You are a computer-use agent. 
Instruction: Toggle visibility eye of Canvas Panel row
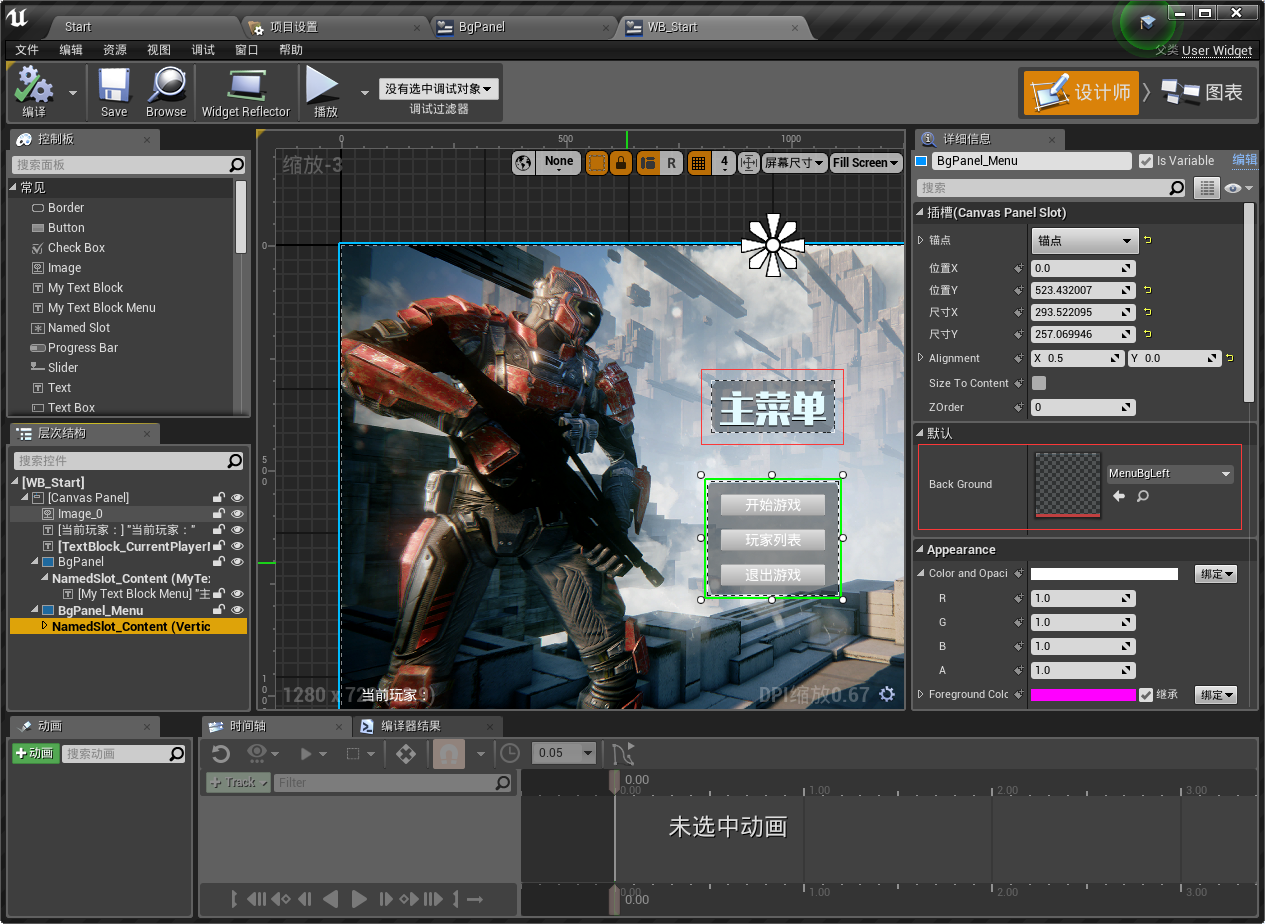pyautogui.click(x=238, y=498)
